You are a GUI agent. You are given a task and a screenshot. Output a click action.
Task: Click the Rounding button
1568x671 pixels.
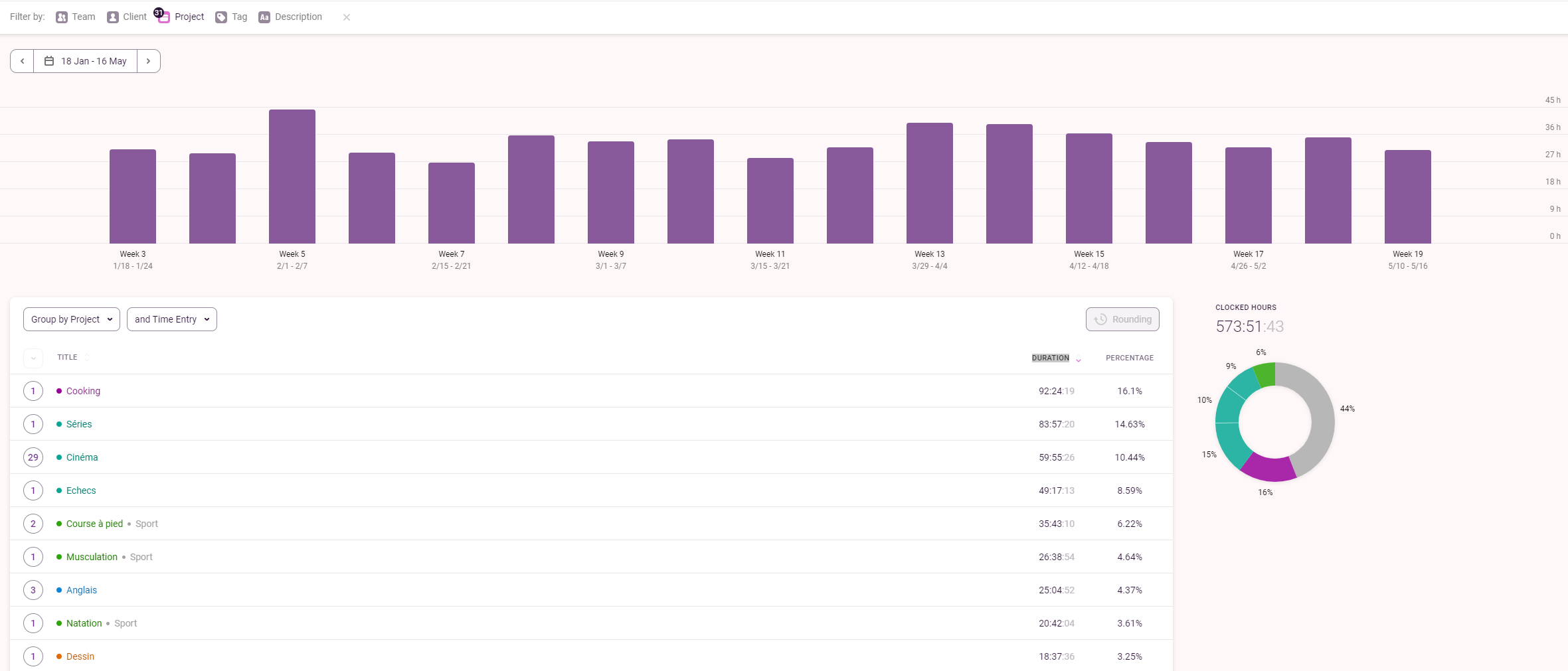1122,319
